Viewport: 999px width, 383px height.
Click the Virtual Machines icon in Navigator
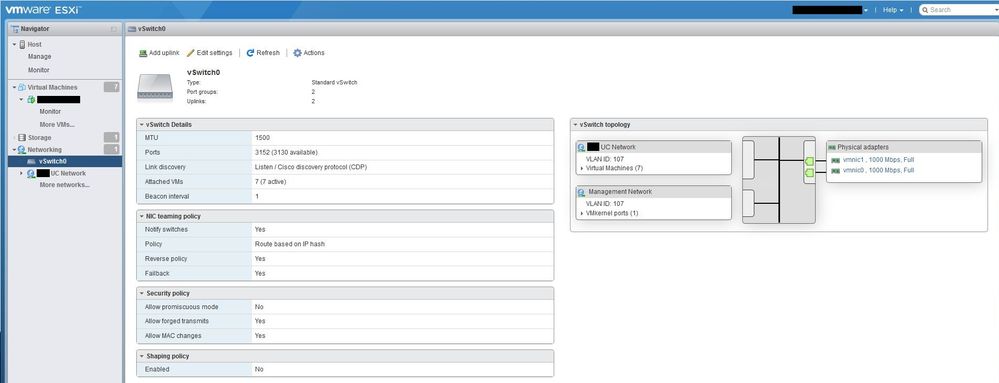[x=22, y=87]
